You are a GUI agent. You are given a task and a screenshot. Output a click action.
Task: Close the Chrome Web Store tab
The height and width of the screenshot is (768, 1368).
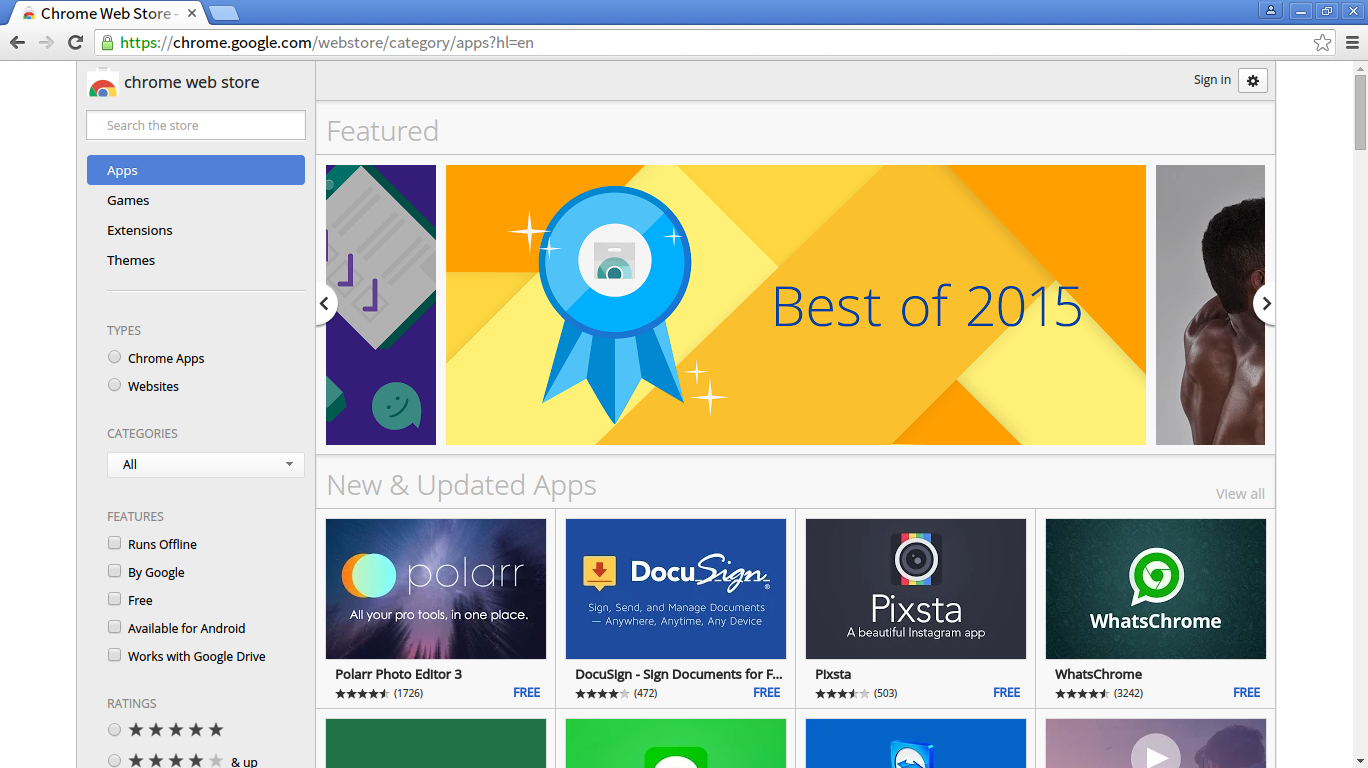tap(191, 14)
